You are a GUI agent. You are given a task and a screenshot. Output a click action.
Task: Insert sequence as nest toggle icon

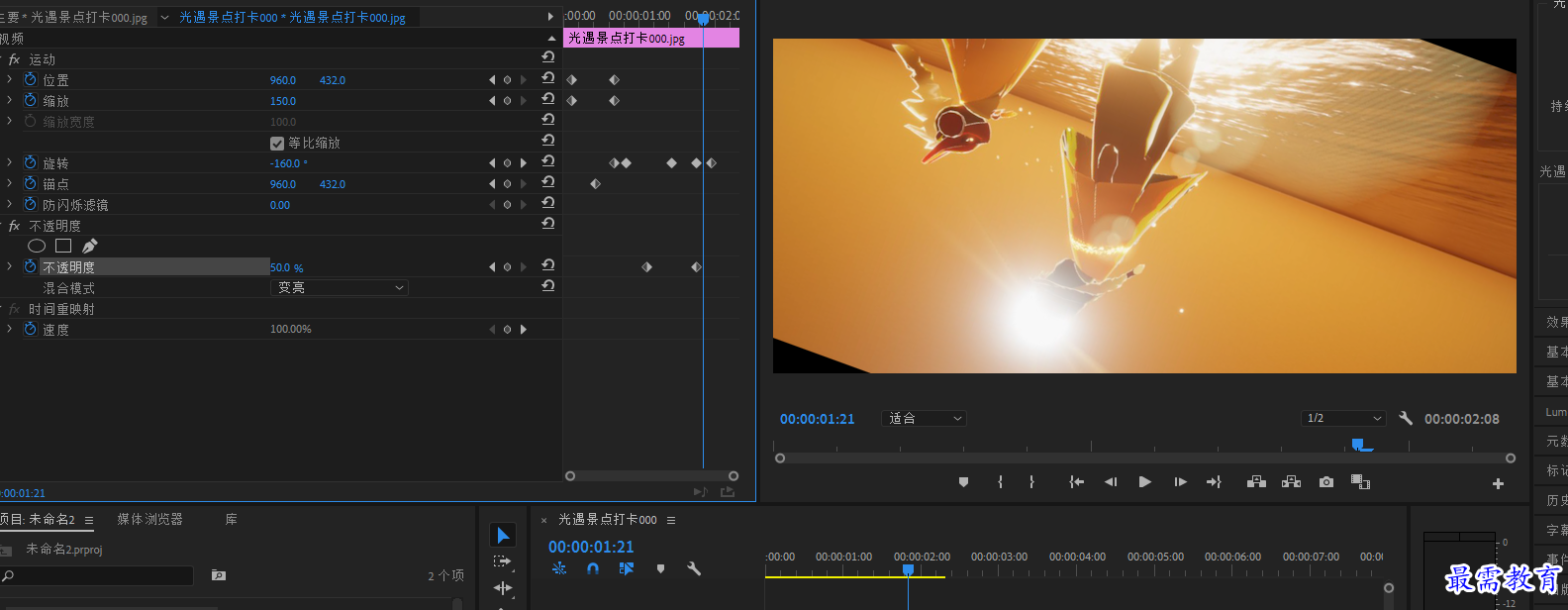[x=559, y=568]
